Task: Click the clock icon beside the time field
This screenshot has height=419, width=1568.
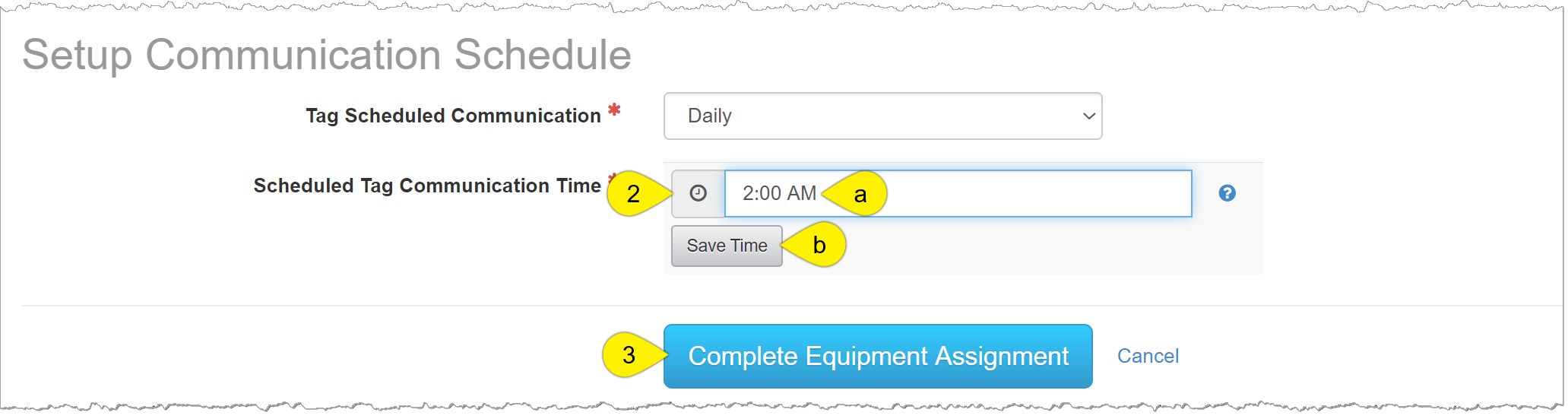Action: click(x=698, y=193)
